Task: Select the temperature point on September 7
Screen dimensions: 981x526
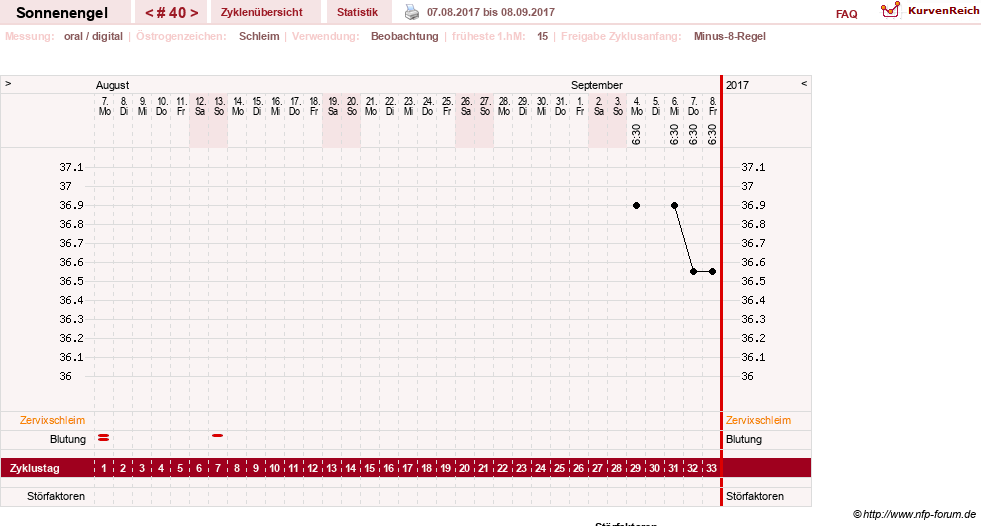Action: [x=693, y=271]
